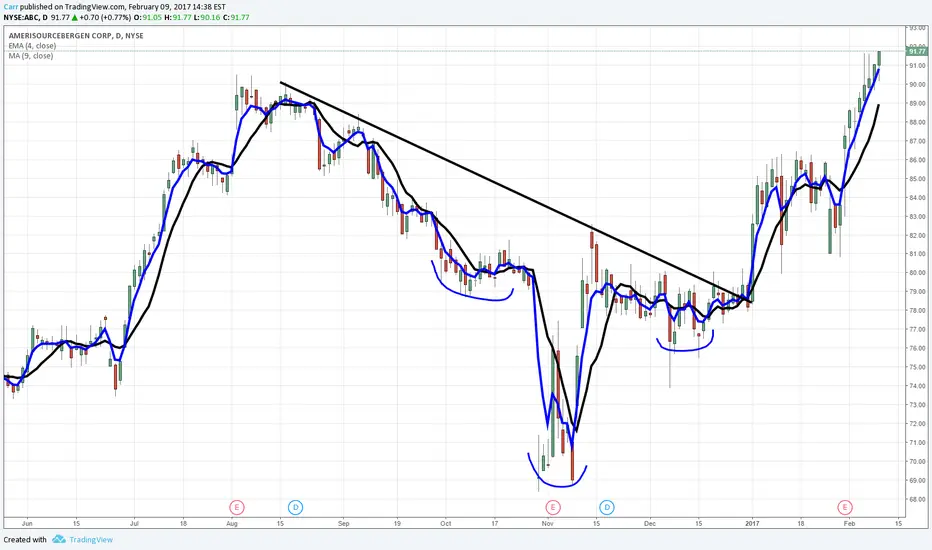Viewport: 932px width, 550px height.
Task: Click the earnings E marker below November
Action: click(x=553, y=507)
